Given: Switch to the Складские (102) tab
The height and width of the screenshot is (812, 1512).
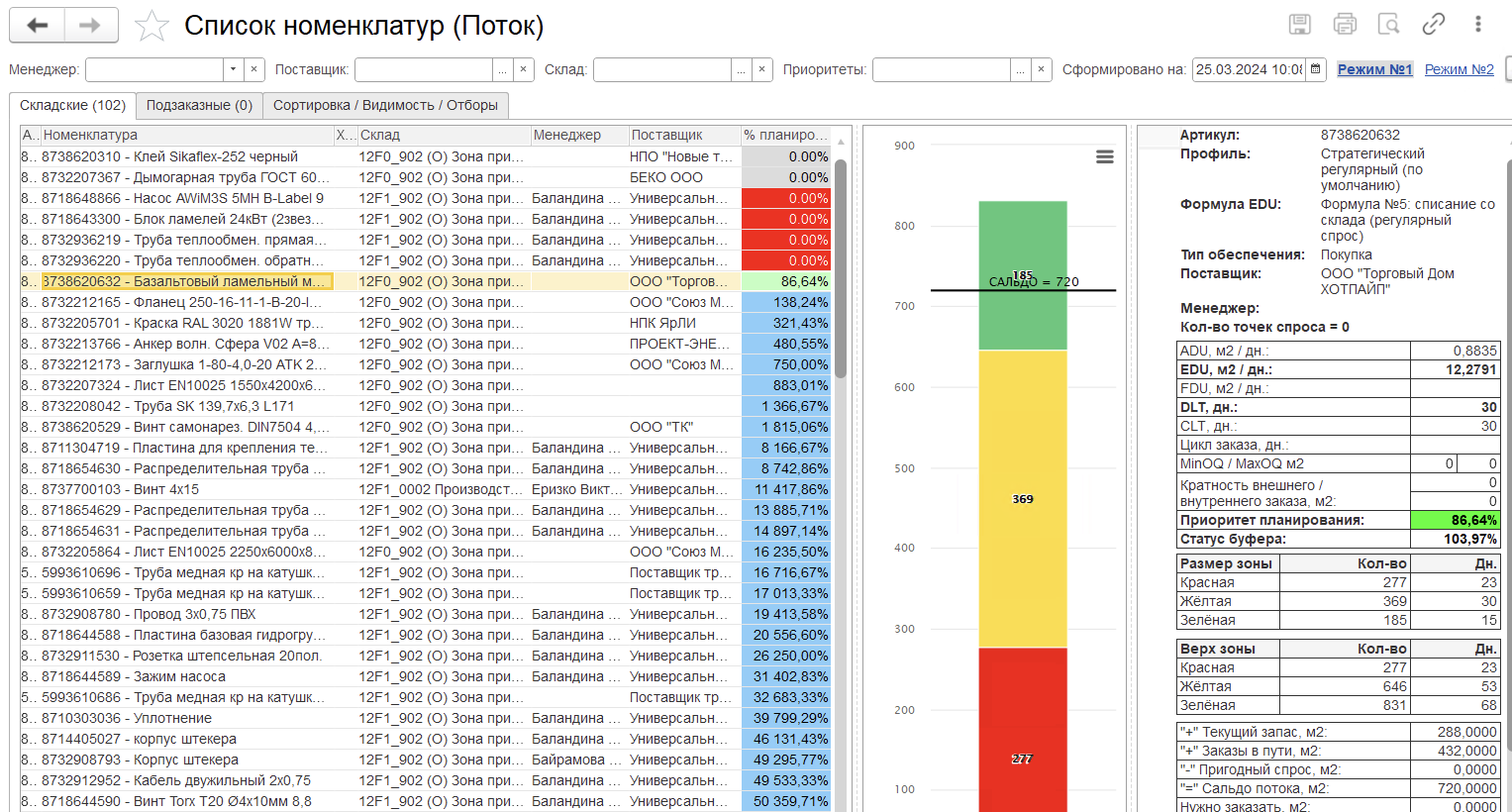Looking at the screenshot, I should click(x=72, y=105).
